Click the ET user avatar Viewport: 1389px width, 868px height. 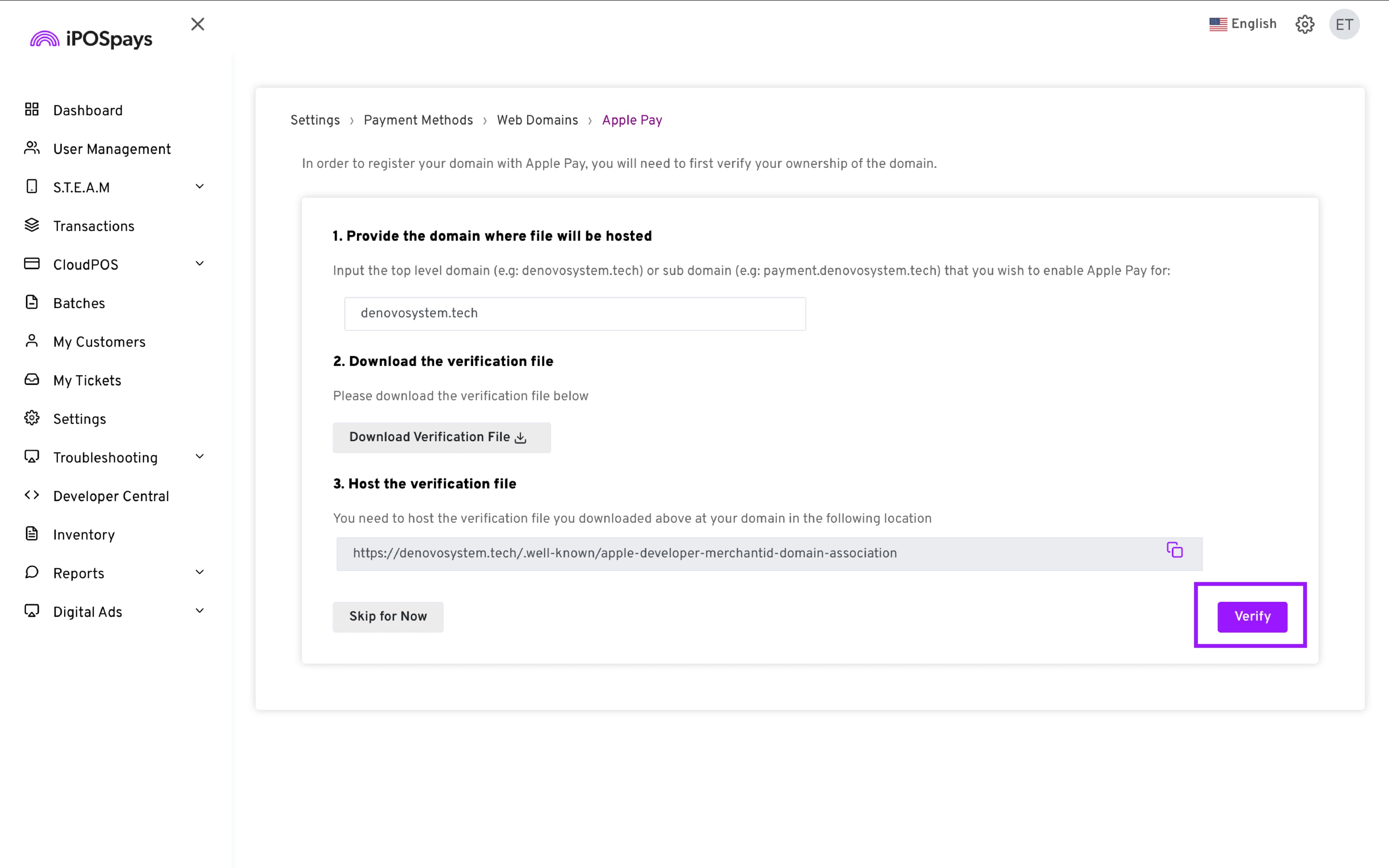tap(1344, 25)
